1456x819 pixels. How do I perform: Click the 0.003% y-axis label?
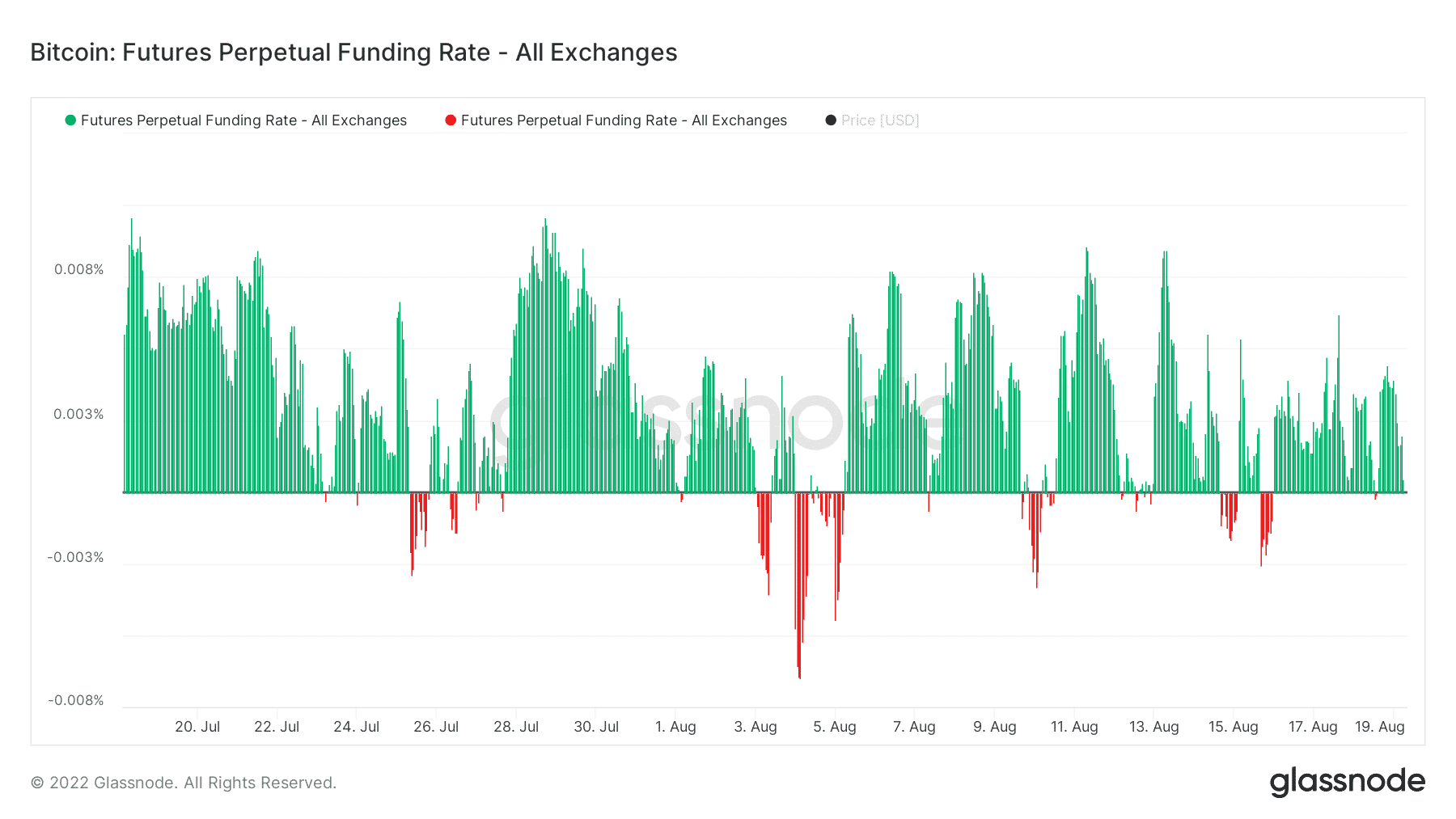click(x=79, y=414)
